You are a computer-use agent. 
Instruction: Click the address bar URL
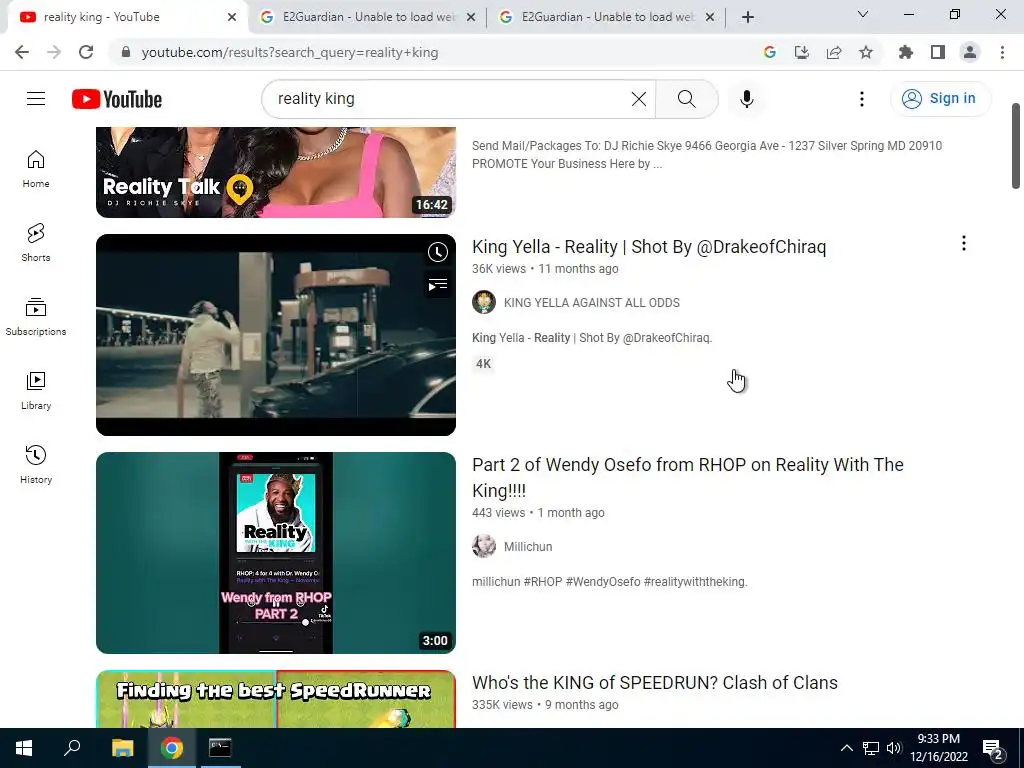pos(290,52)
